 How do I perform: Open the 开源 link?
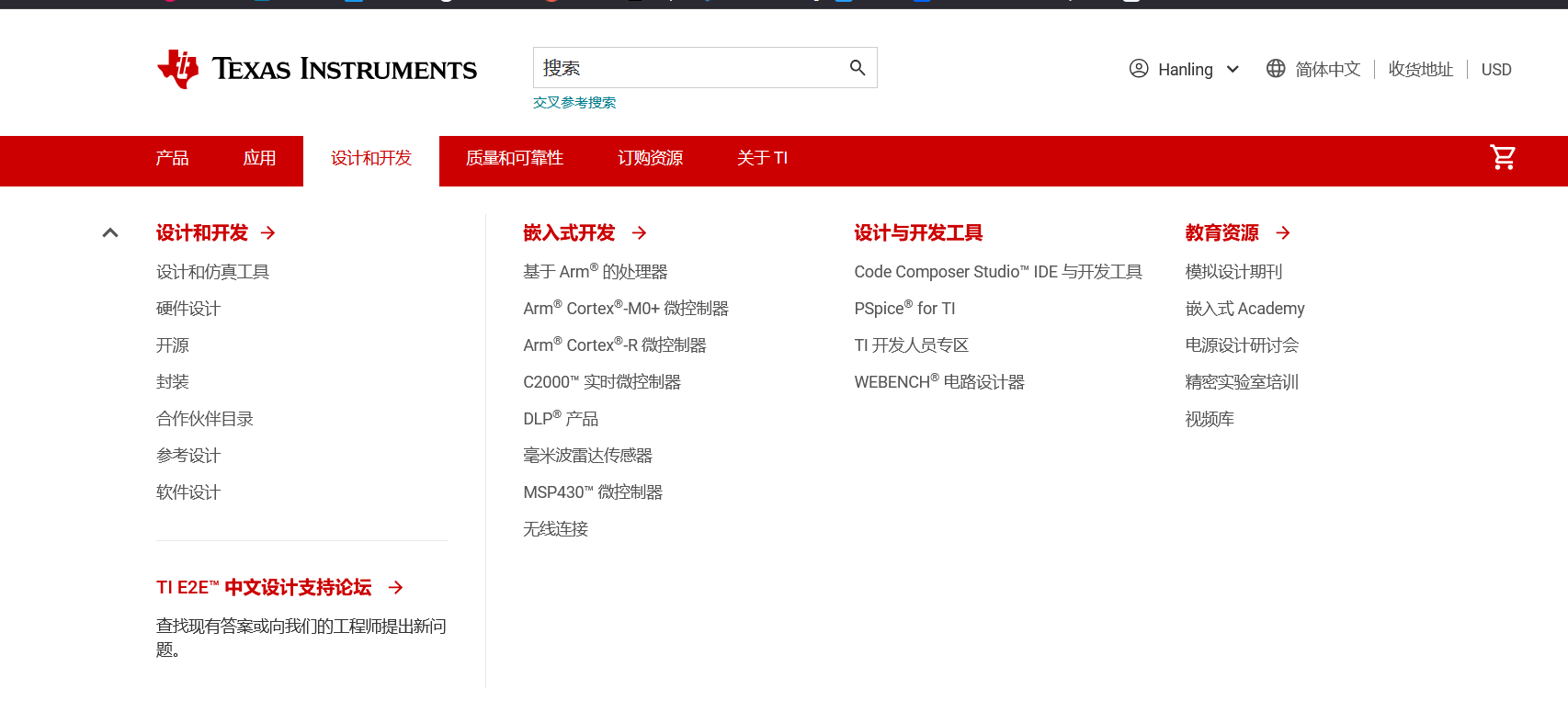pos(173,345)
